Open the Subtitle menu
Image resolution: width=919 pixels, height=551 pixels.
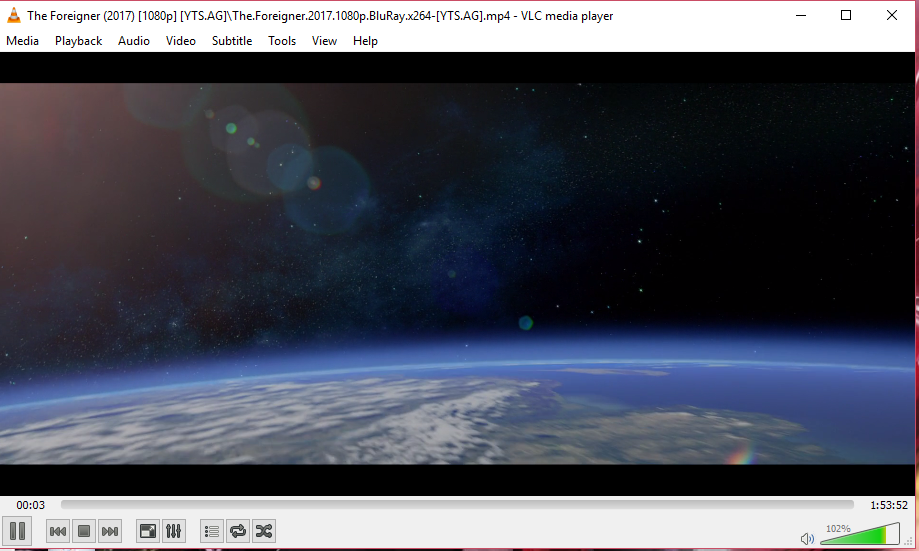(x=232, y=41)
